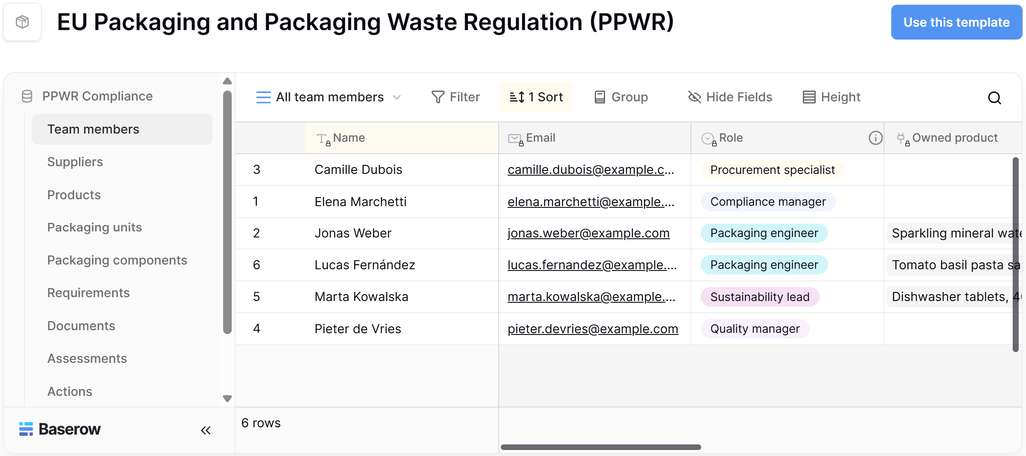Viewport: 1026px width, 456px height.
Task: Click the Quality manager role tag
Action: click(x=754, y=329)
